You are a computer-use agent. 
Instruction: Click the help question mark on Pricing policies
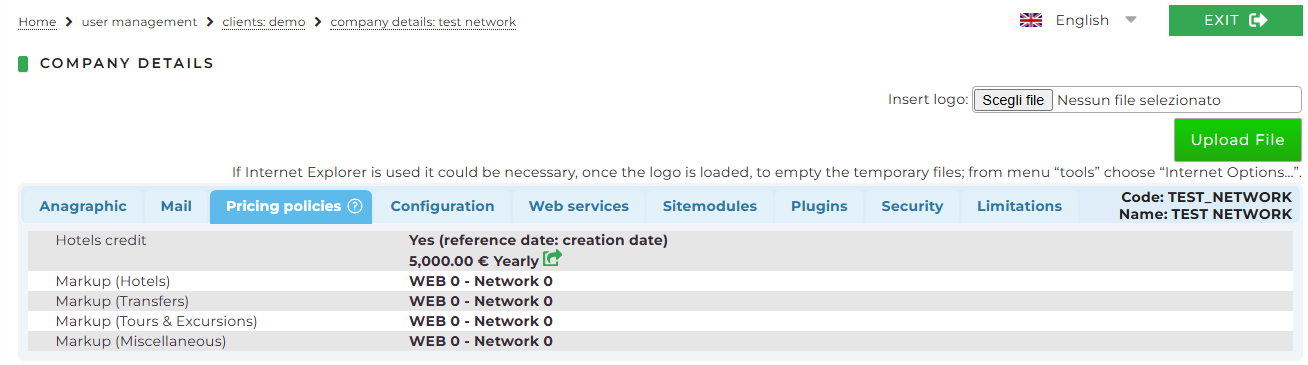pos(354,206)
